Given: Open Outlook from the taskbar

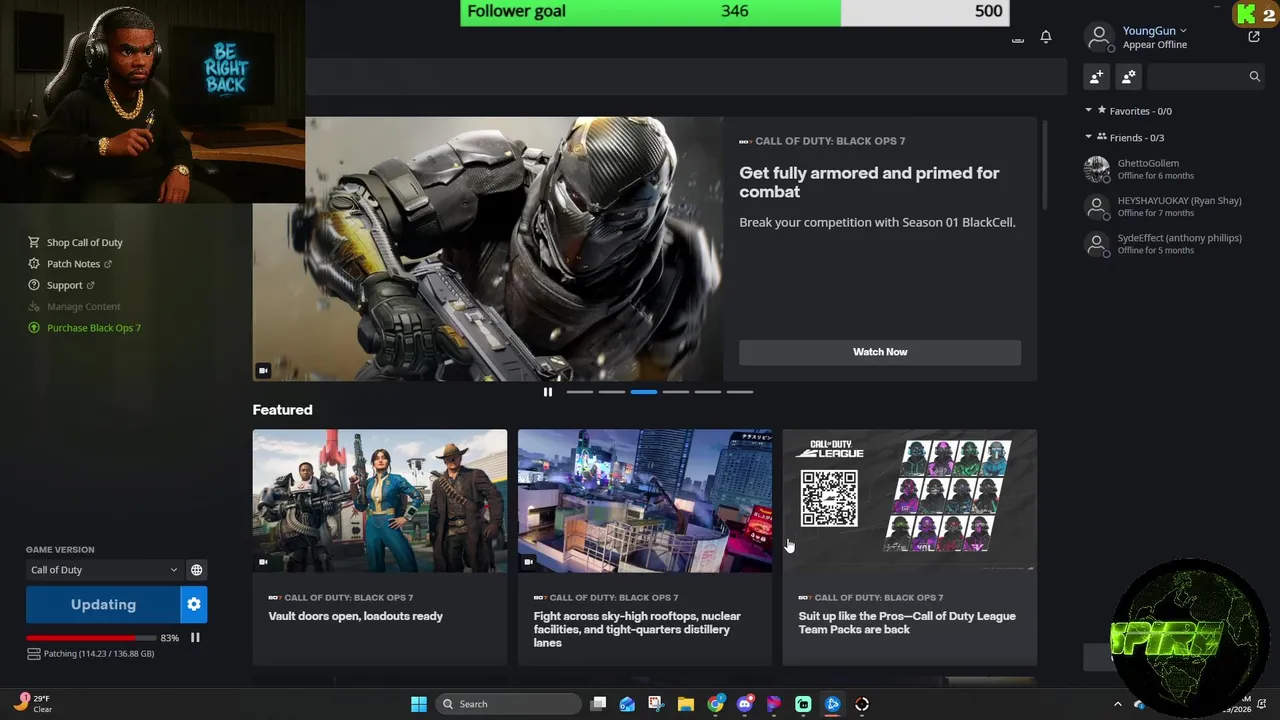Looking at the screenshot, I should tap(627, 704).
